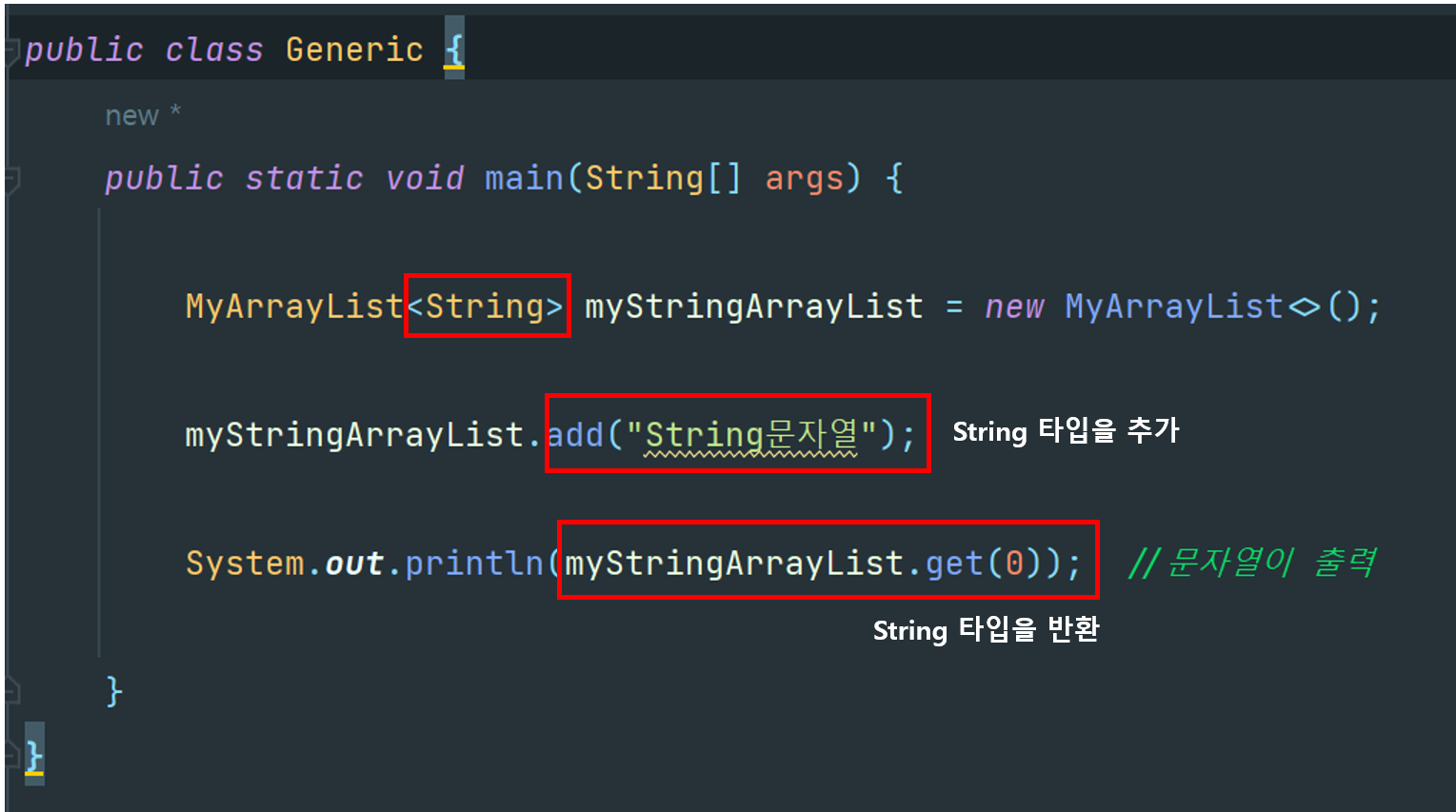Click the myStringArrayList variable declaration
The height and width of the screenshot is (812, 1456).
tap(753, 306)
